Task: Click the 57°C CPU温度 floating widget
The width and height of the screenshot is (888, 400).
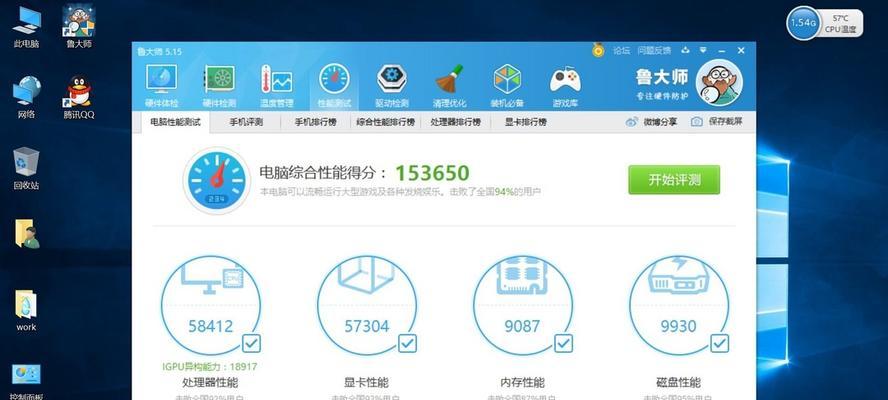Action: click(x=840, y=24)
